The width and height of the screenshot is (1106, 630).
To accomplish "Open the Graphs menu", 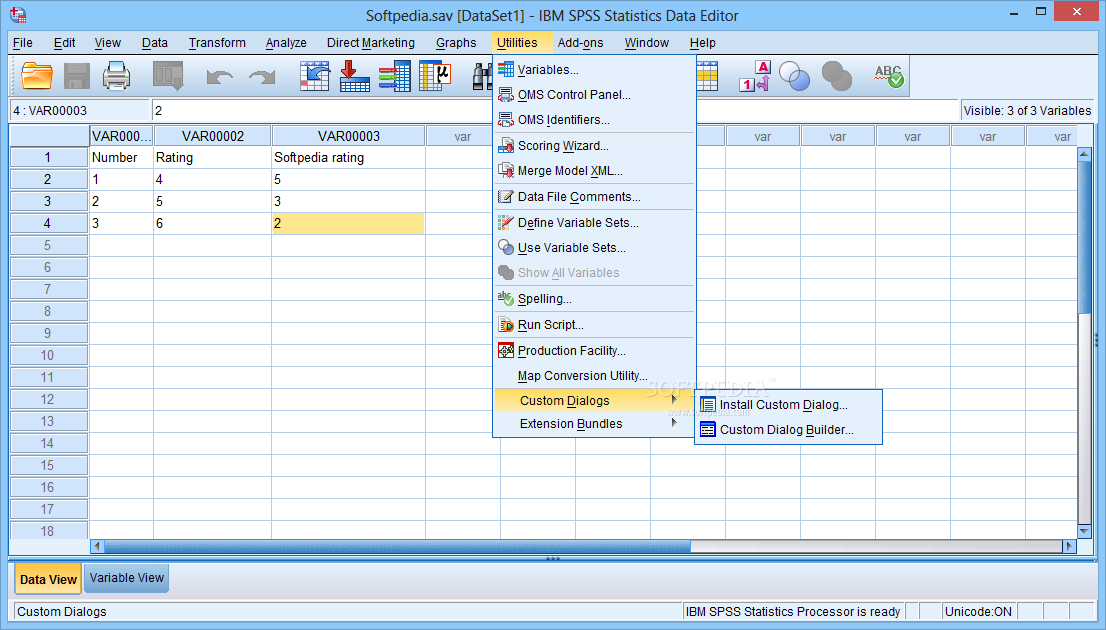I will 456,42.
